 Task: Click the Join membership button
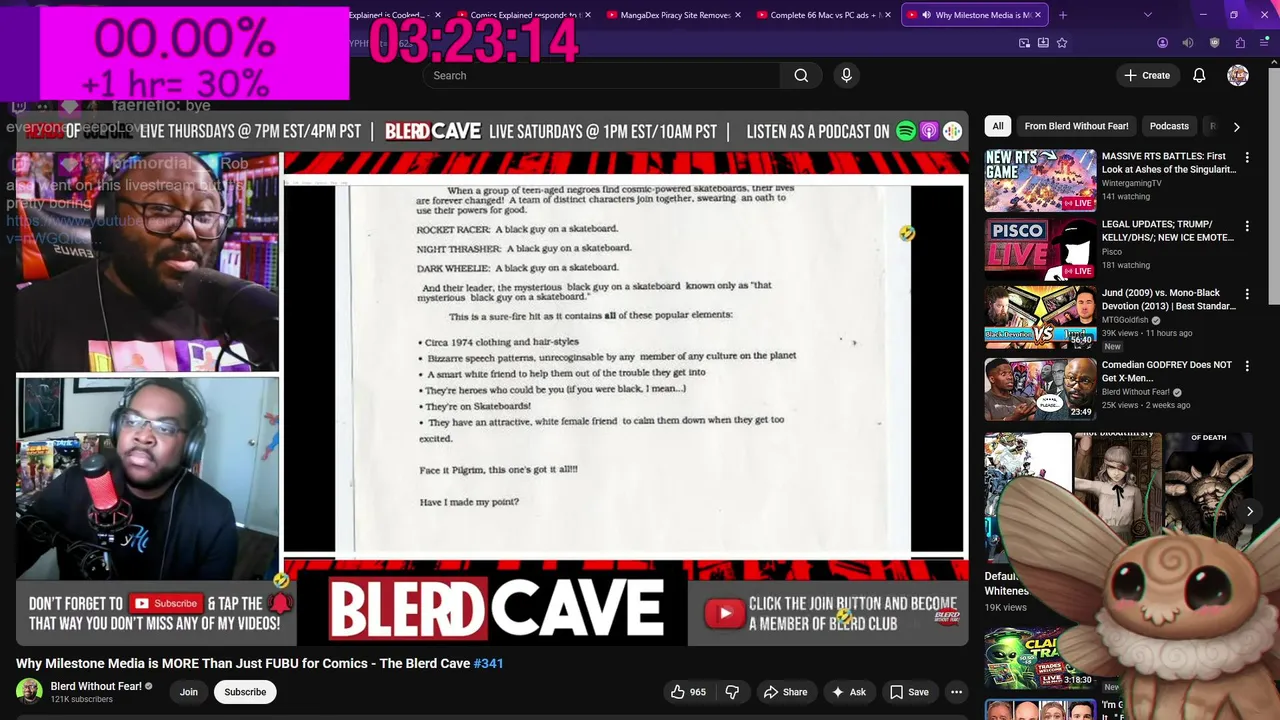(x=189, y=692)
